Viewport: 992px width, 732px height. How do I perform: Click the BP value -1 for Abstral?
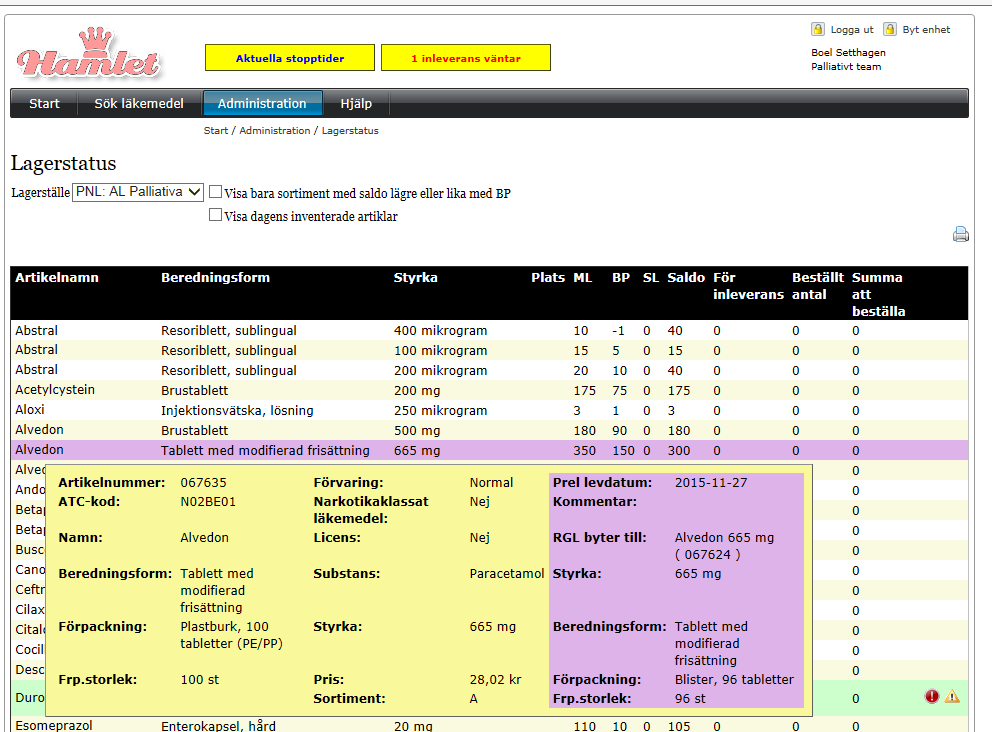[x=618, y=330]
